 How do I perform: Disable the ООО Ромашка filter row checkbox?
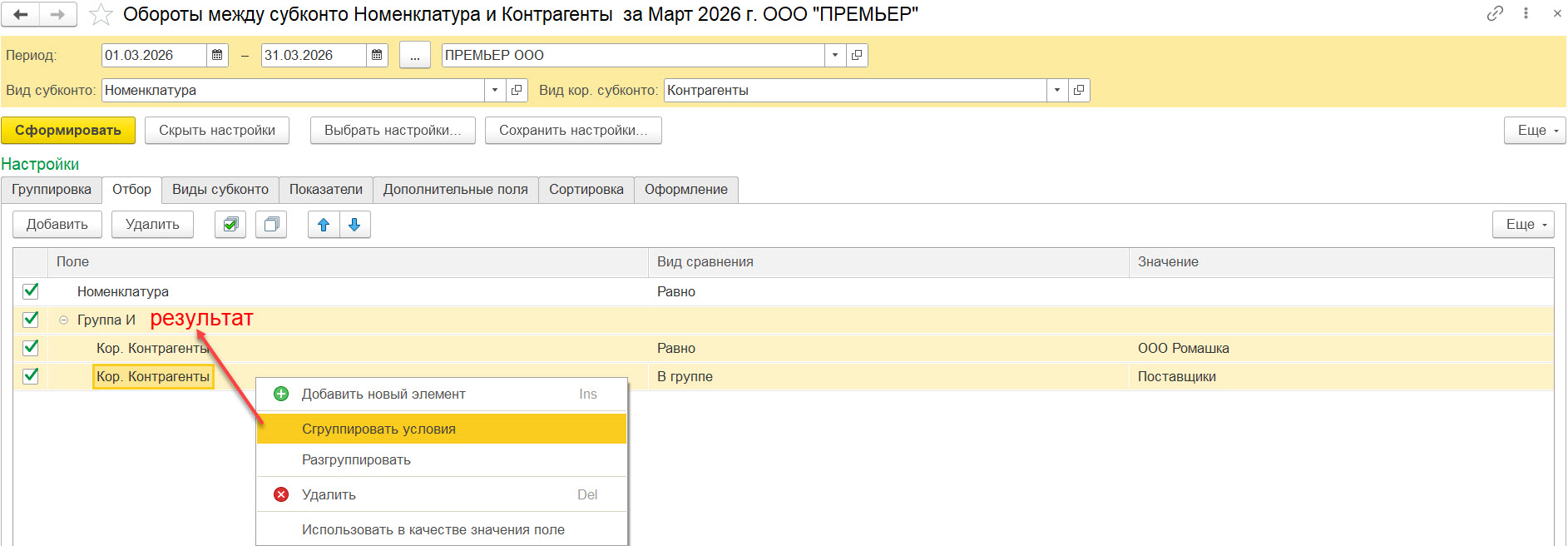31,347
